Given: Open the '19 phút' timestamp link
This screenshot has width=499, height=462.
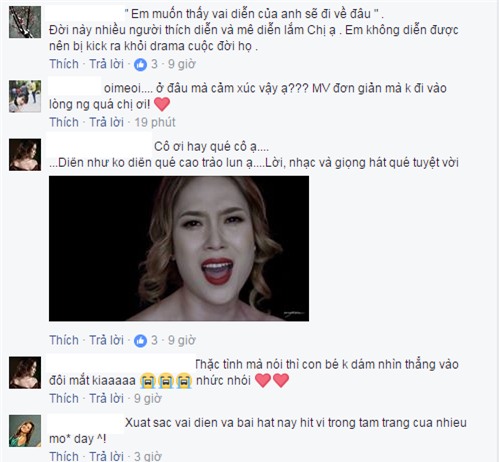Looking at the screenshot, I should click(x=155, y=122).
